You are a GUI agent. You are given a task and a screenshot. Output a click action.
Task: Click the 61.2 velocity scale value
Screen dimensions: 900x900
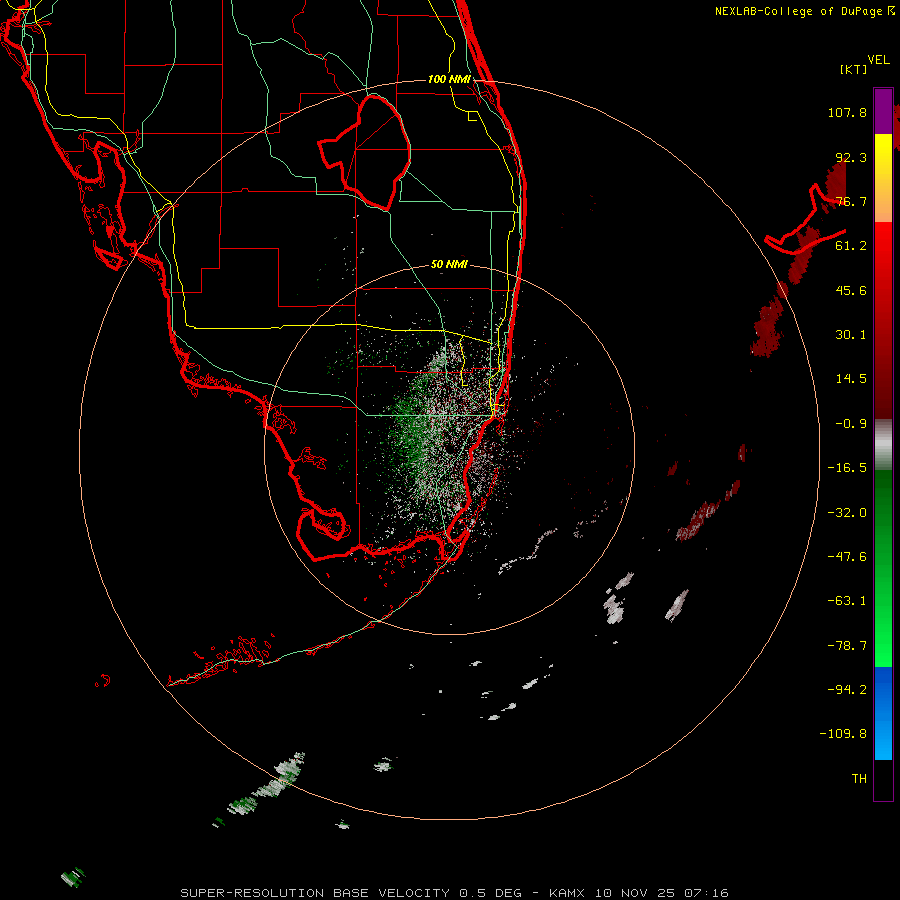[851, 246]
